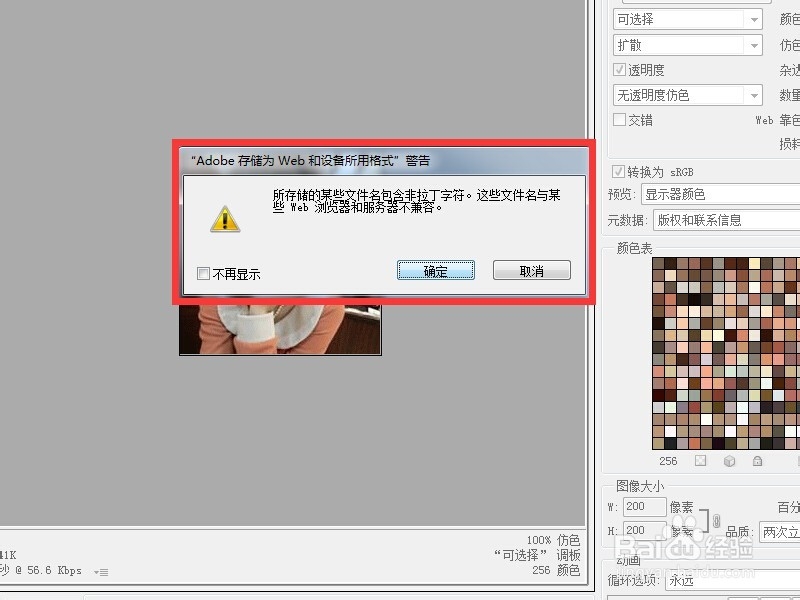Screen dimensions: 800x600
Task: Toggle the 透明度 checkbox
Action: [x=619, y=69]
